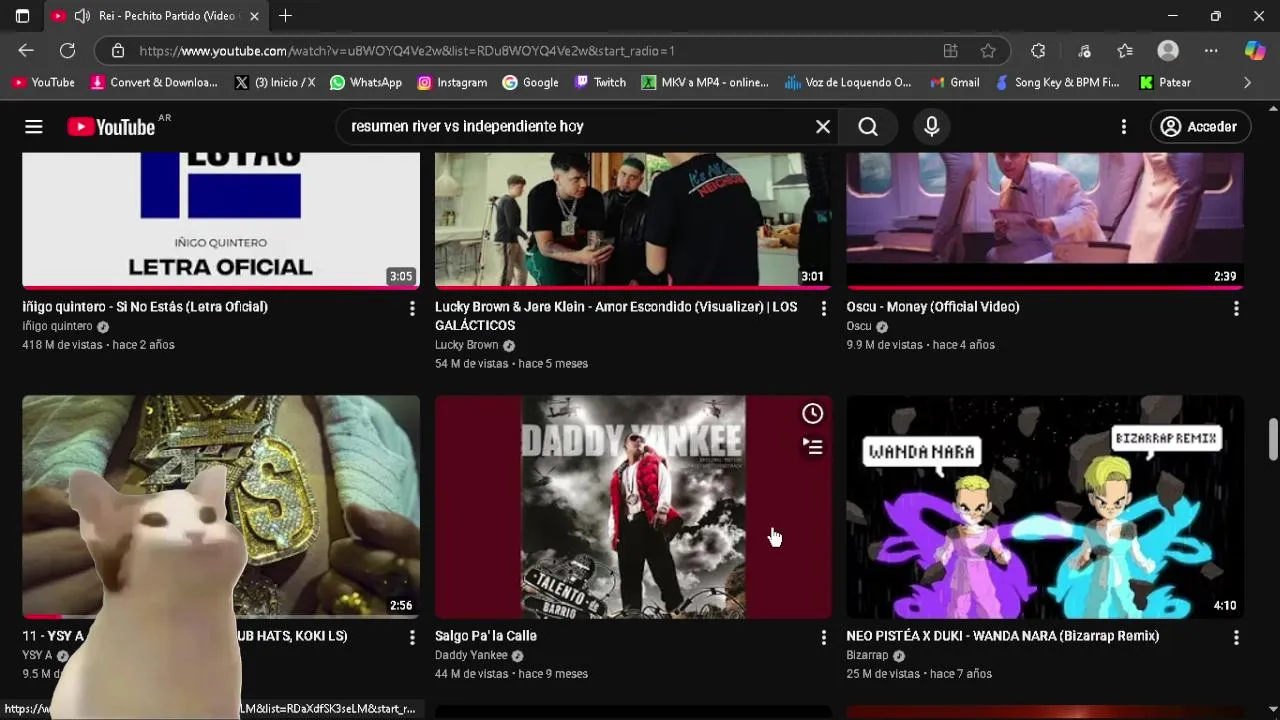
Task: Reload the page
Action: (67, 51)
